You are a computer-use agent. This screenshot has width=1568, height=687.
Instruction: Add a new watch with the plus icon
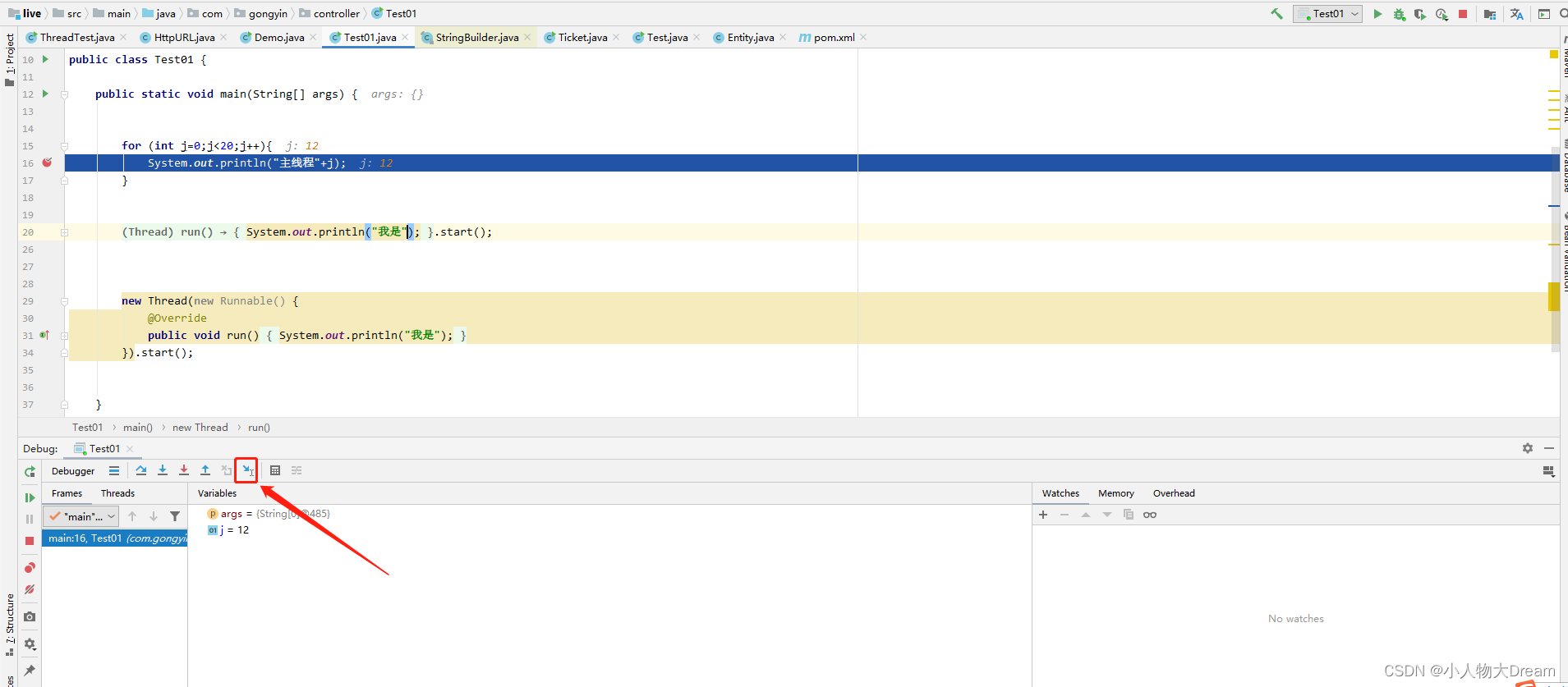coord(1043,515)
